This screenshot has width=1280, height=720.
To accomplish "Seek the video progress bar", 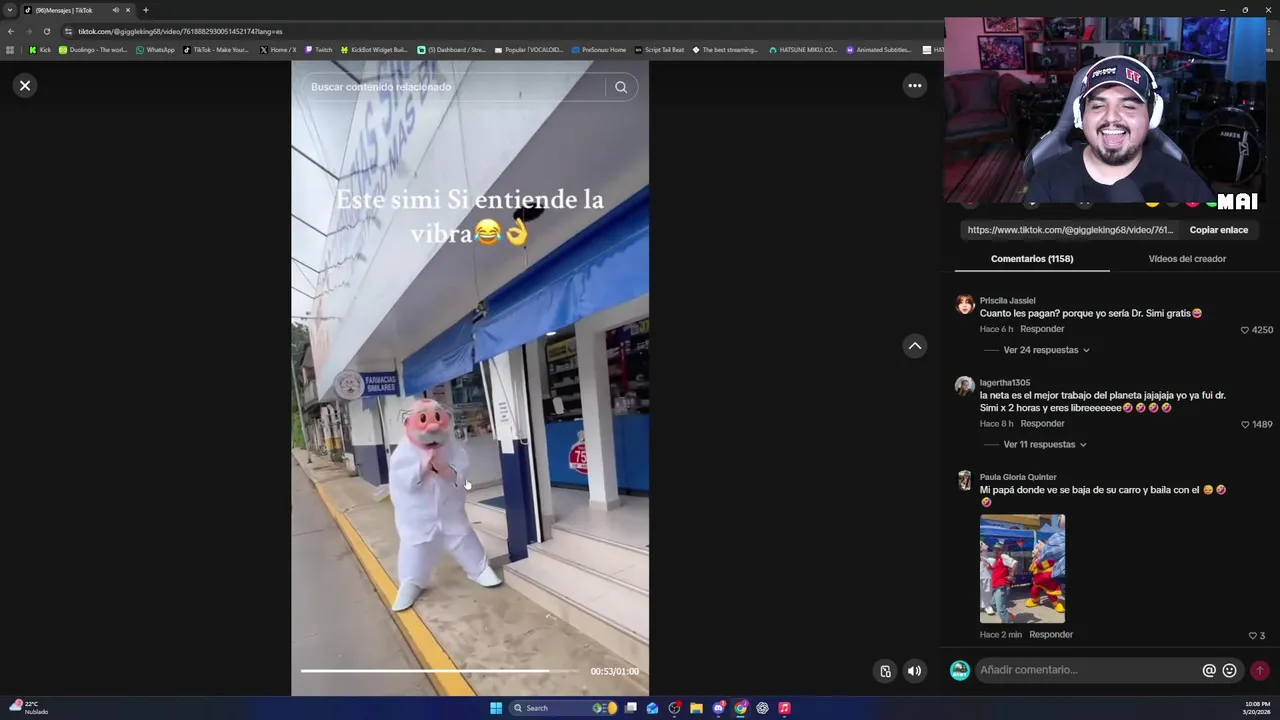I will tap(439, 671).
